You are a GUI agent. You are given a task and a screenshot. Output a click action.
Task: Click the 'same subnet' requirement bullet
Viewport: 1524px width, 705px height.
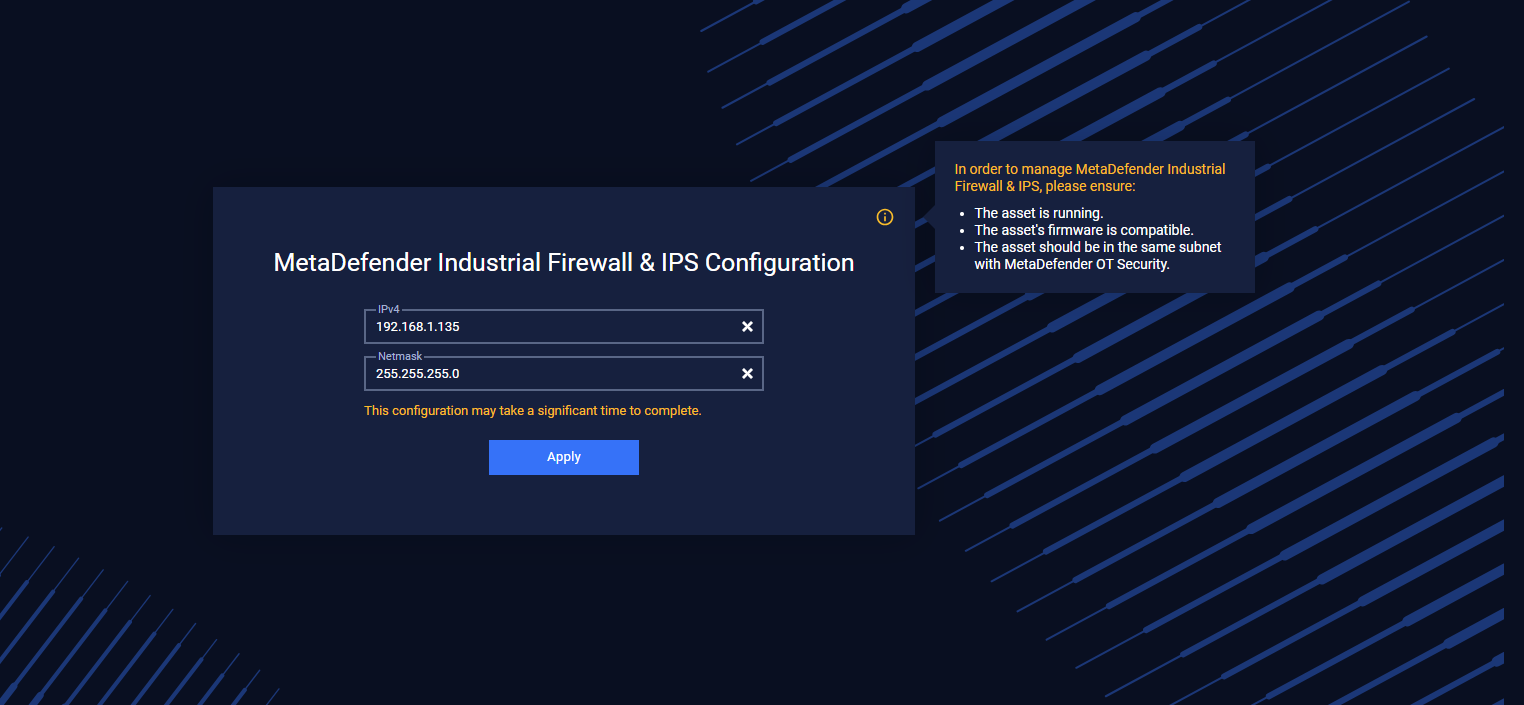click(1098, 256)
